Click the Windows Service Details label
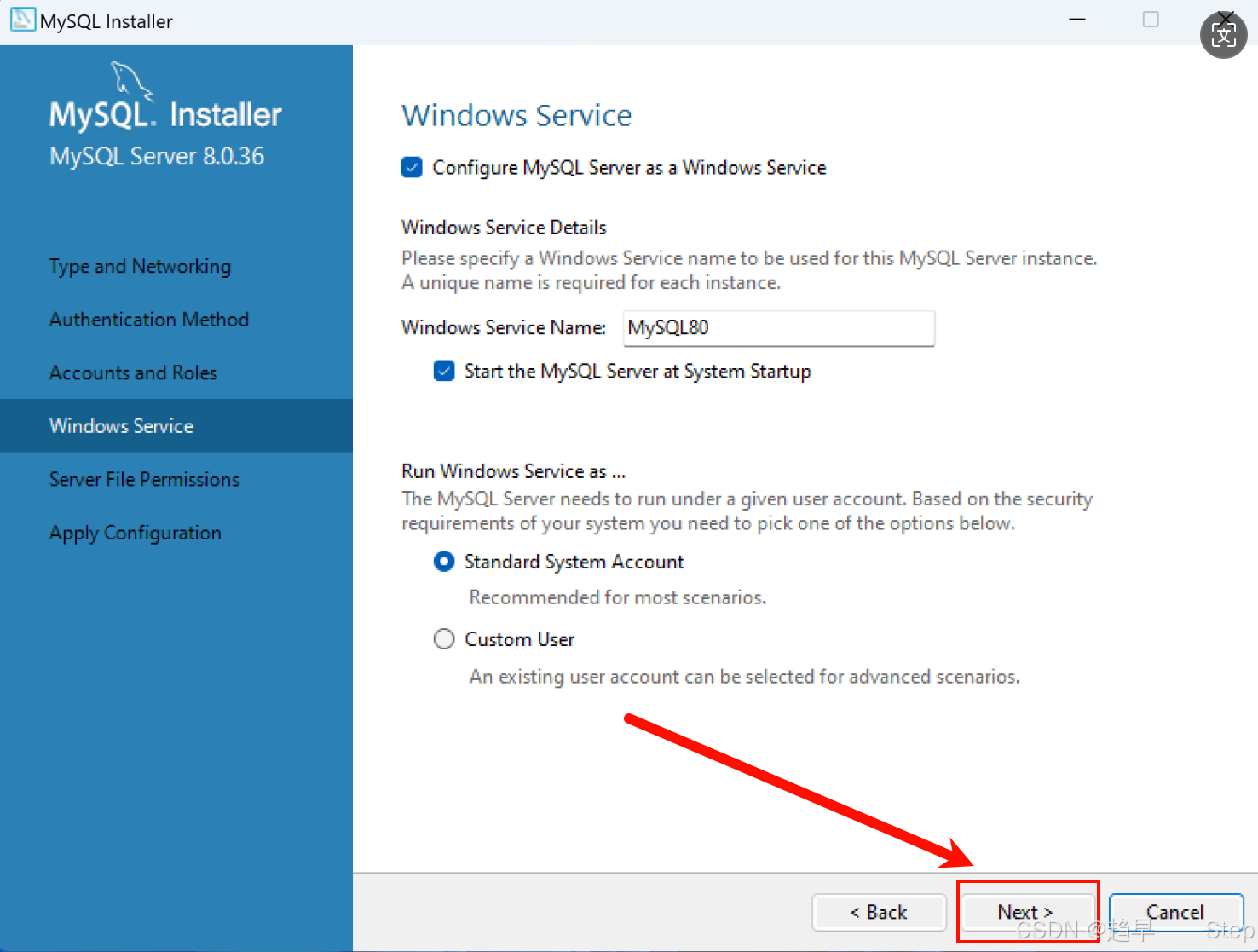 (x=504, y=228)
